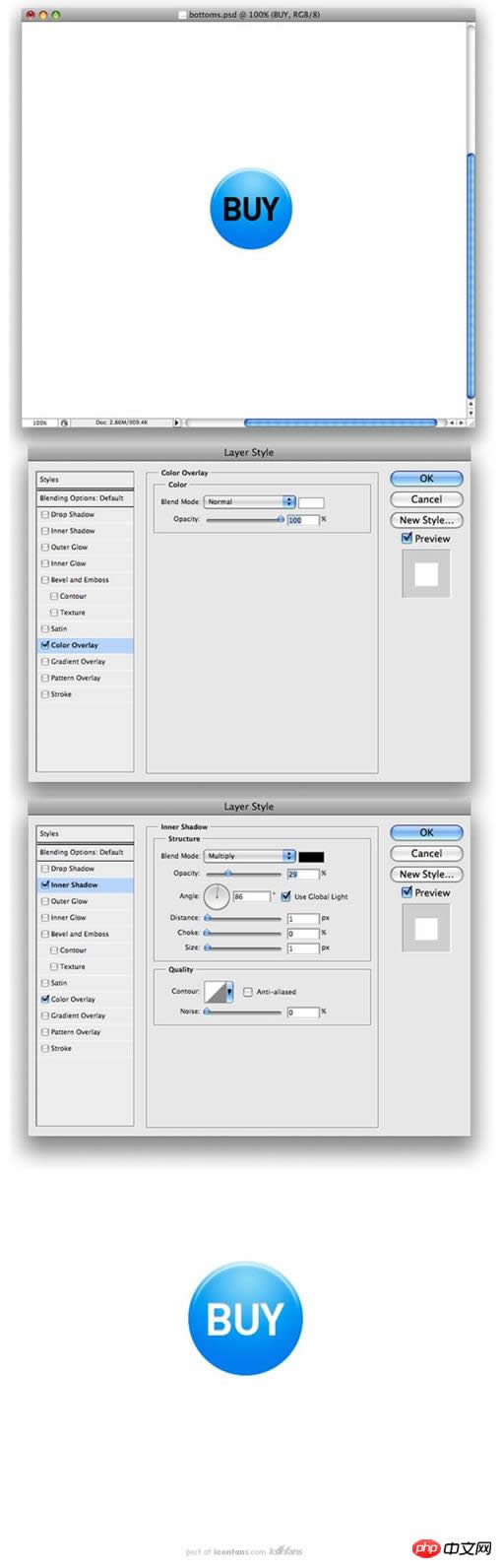502x1568 pixels.
Task: Click Cancel in the Inner Shadow dialog
Action: [x=426, y=854]
